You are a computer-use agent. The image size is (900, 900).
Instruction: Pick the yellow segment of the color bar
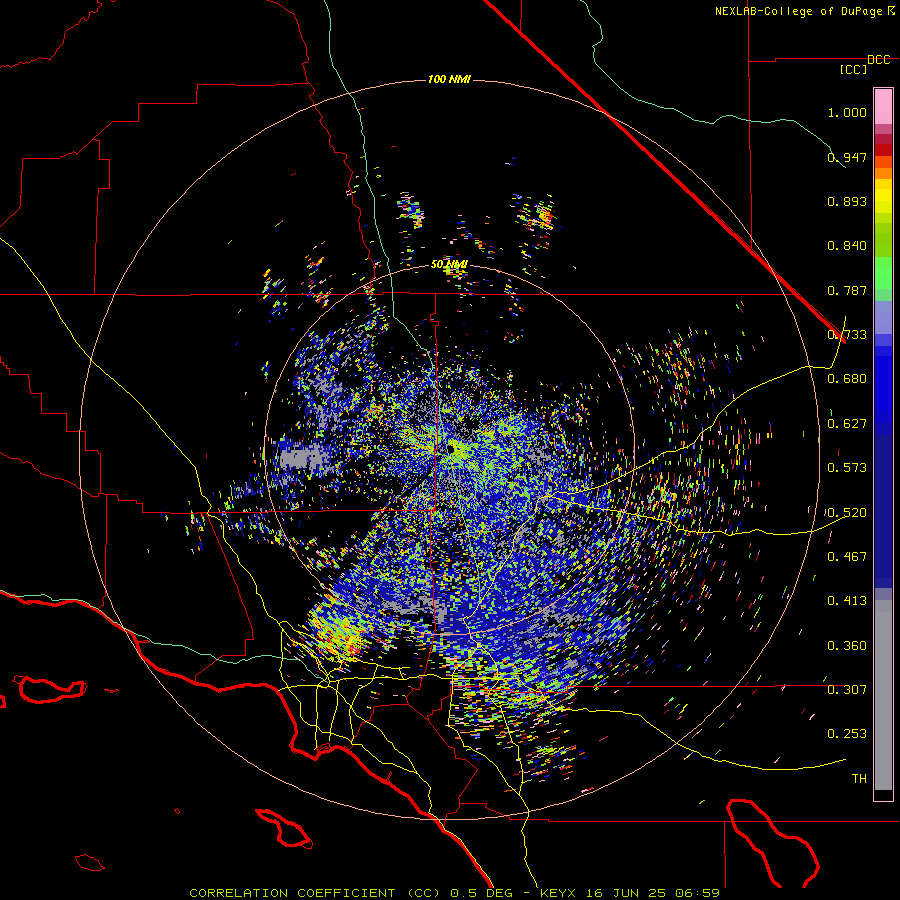point(883,196)
